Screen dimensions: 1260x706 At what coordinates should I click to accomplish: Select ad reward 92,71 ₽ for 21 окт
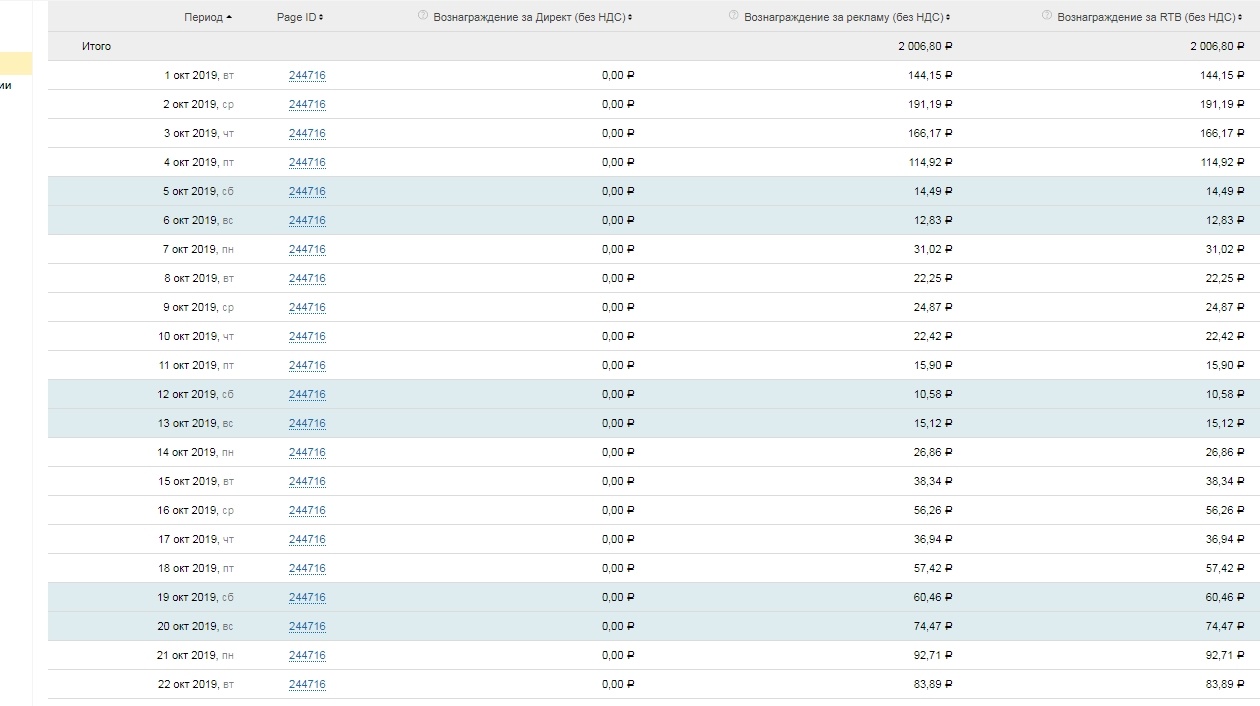click(933, 655)
